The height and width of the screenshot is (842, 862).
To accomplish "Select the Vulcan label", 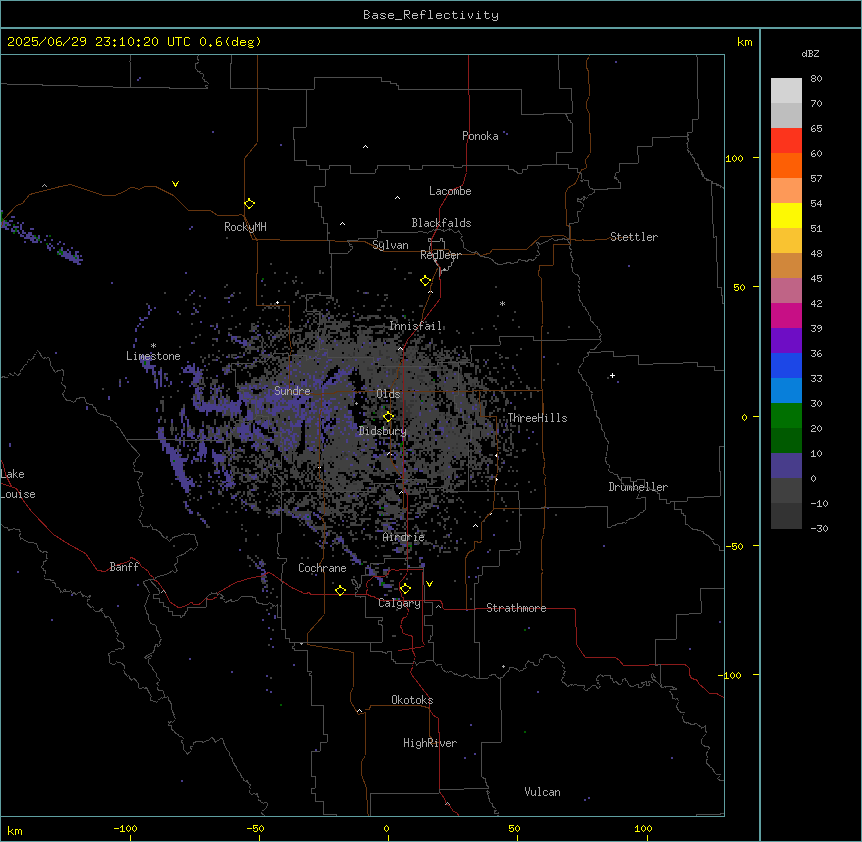I will tap(543, 792).
